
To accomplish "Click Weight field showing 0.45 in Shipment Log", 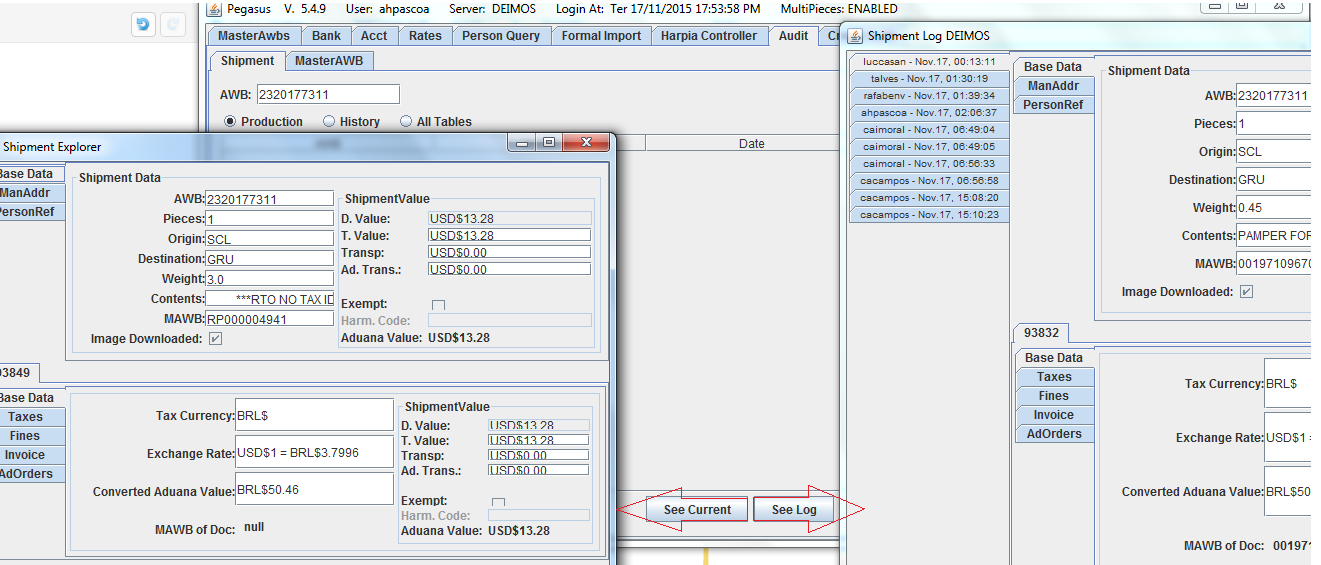I will pyautogui.click(x=1276, y=208).
